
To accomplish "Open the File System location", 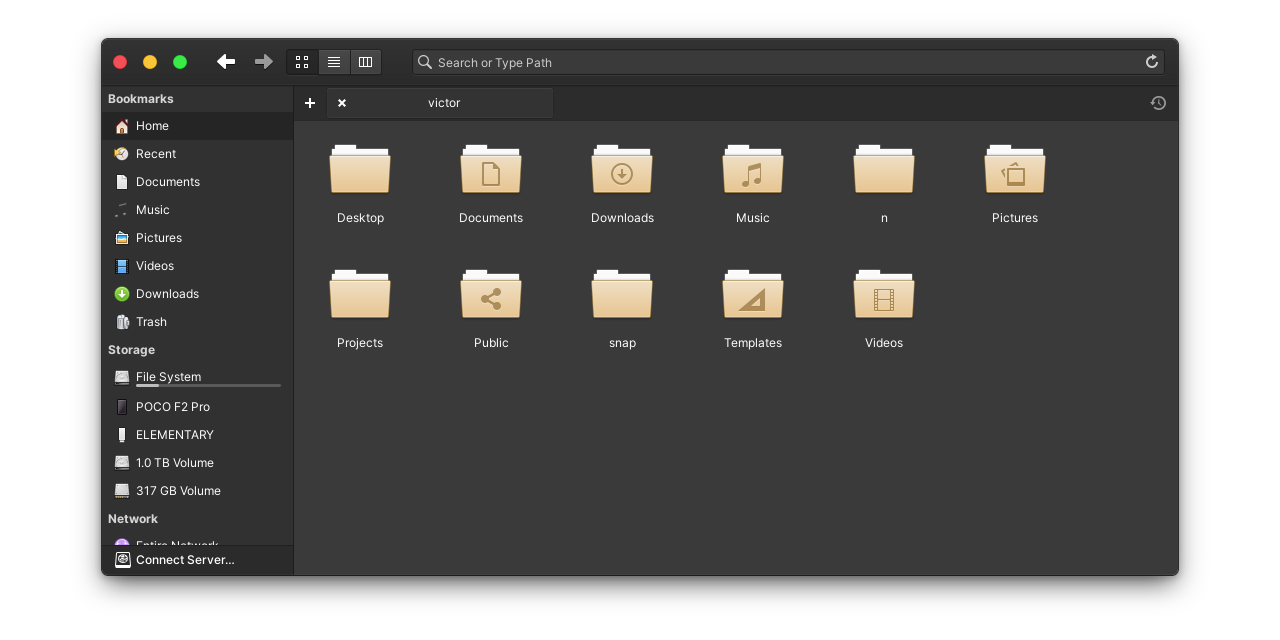I will (169, 377).
